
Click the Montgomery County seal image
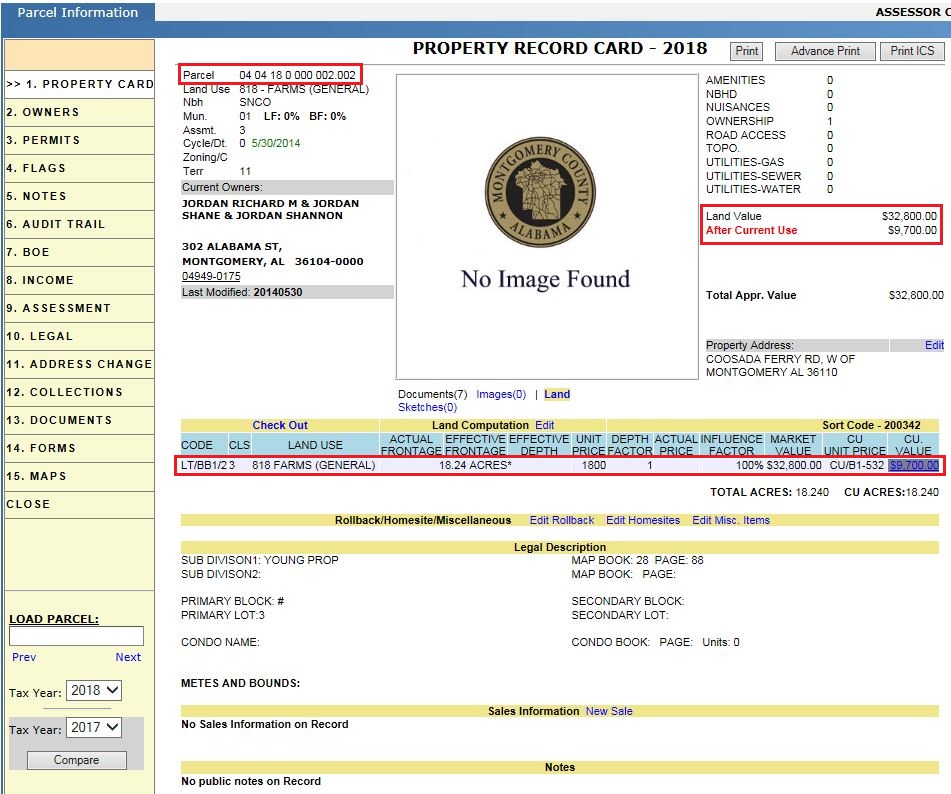coord(540,192)
